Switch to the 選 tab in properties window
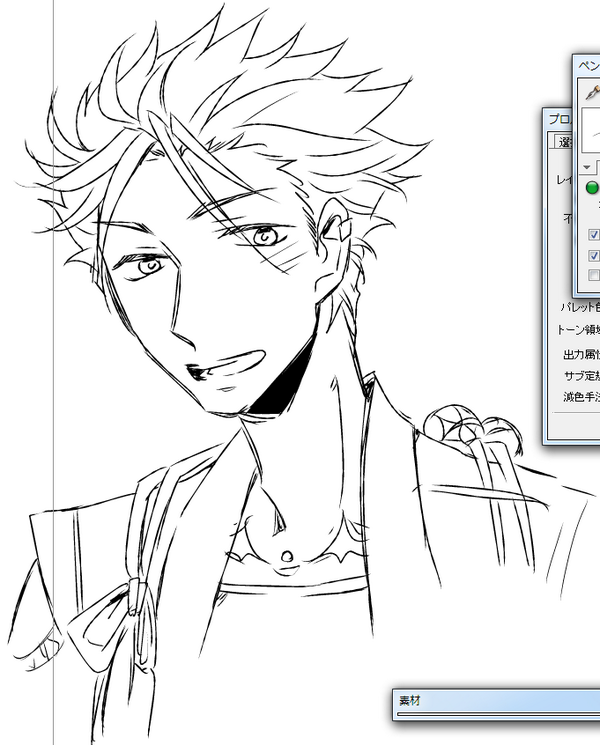Viewport: 600px width, 745px height. click(563, 142)
